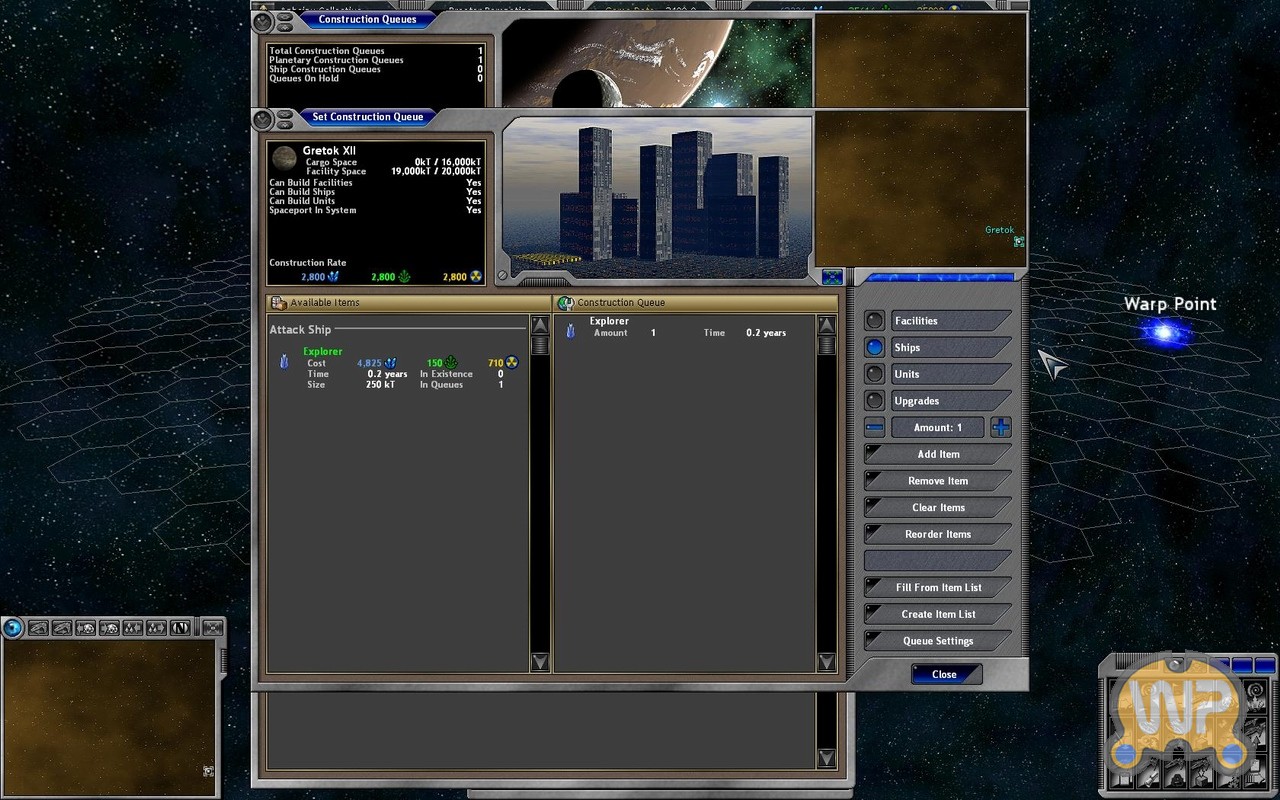Click the blue globe button on minimap panel
This screenshot has width=1280, height=800.
point(13,628)
